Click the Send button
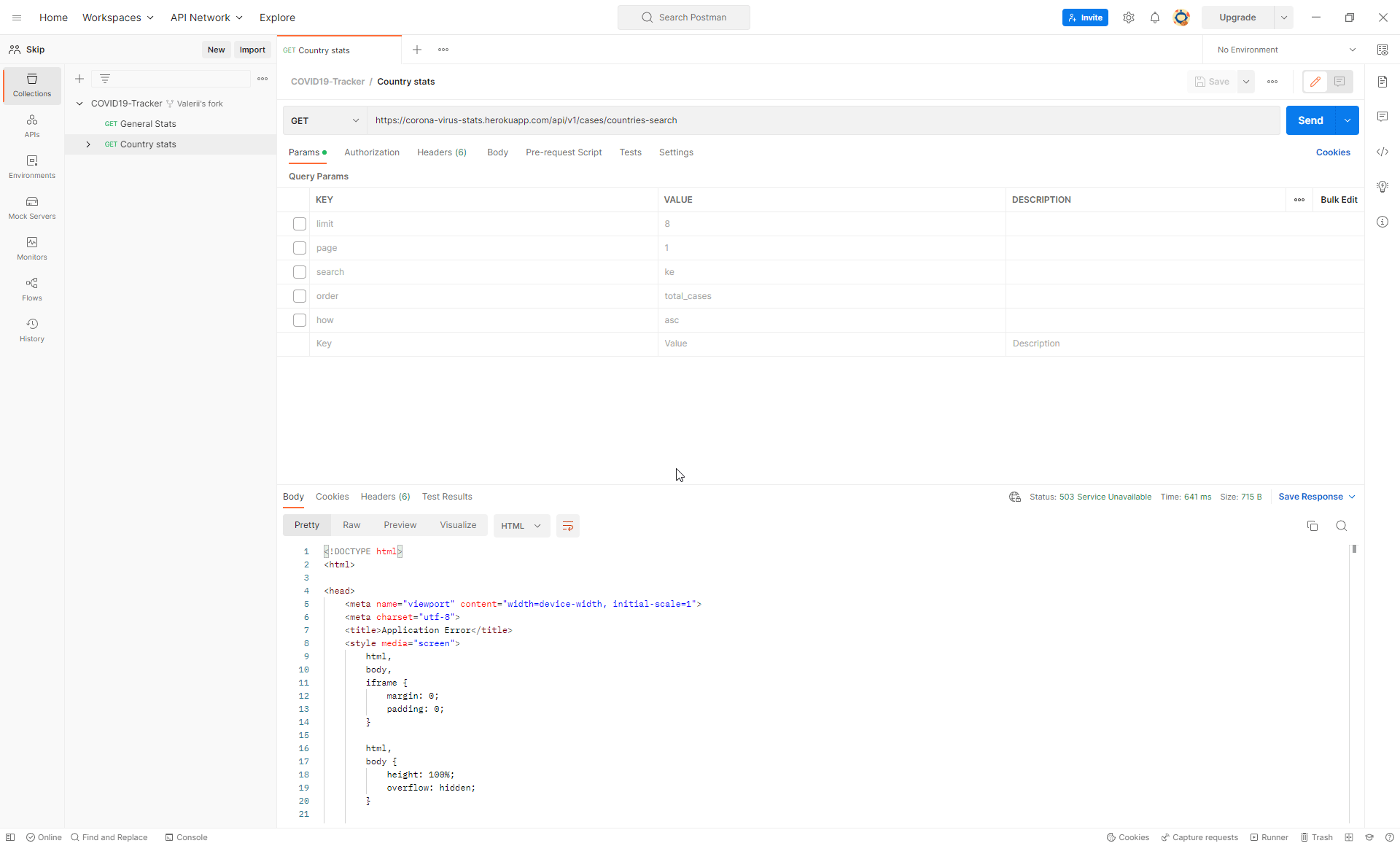 click(1311, 120)
